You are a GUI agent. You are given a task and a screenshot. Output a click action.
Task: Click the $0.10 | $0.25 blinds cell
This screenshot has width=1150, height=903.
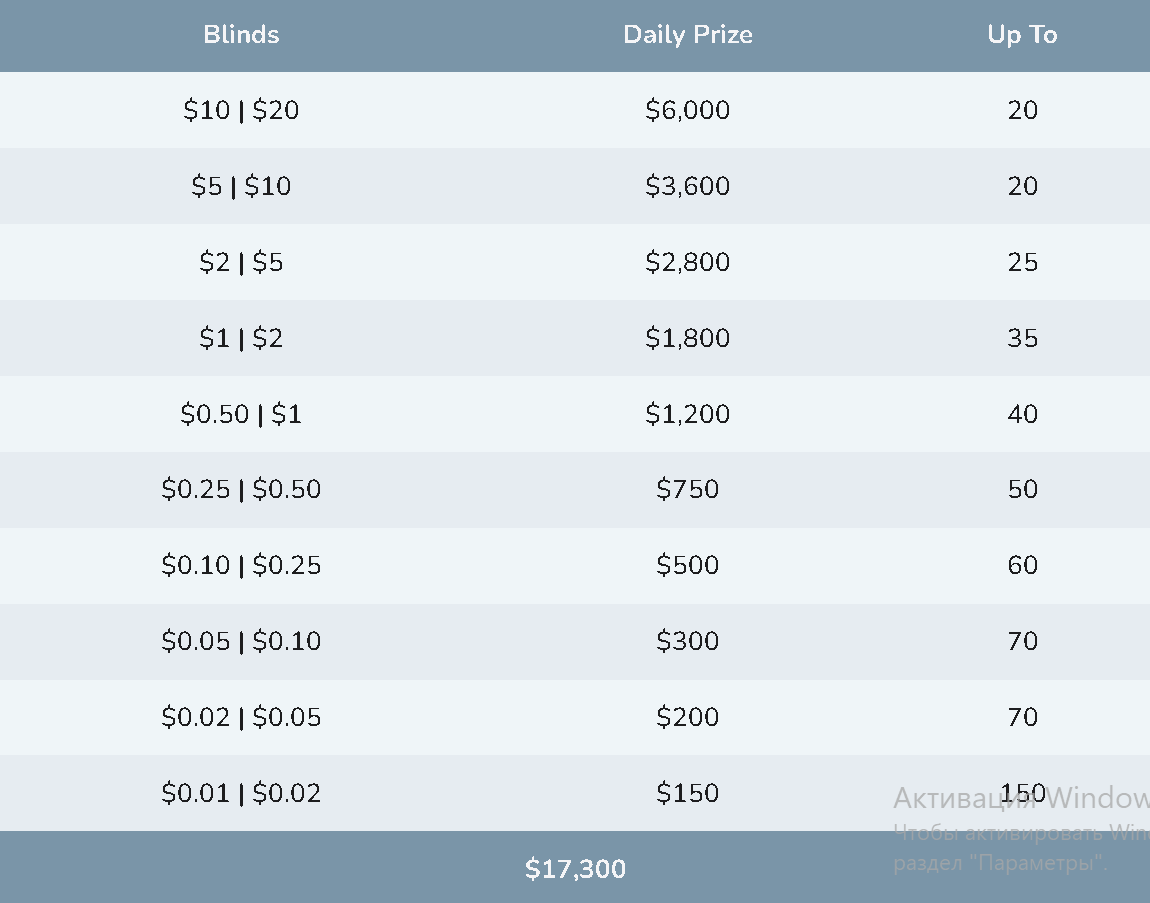[x=241, y=565]
